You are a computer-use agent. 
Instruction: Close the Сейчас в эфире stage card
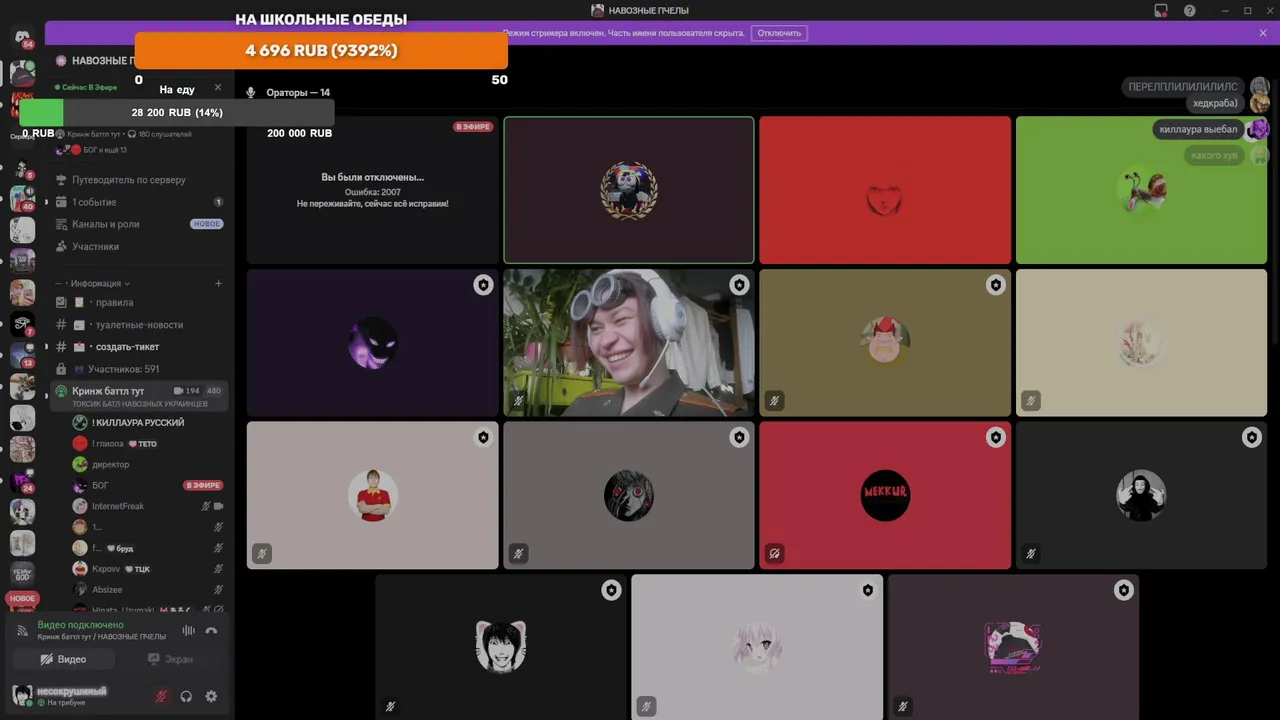coord(218,87)
